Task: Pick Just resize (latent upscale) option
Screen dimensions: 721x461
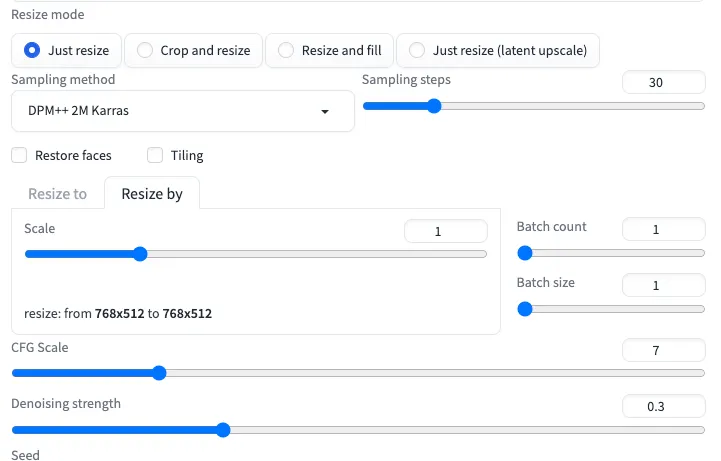Action: 416,50
